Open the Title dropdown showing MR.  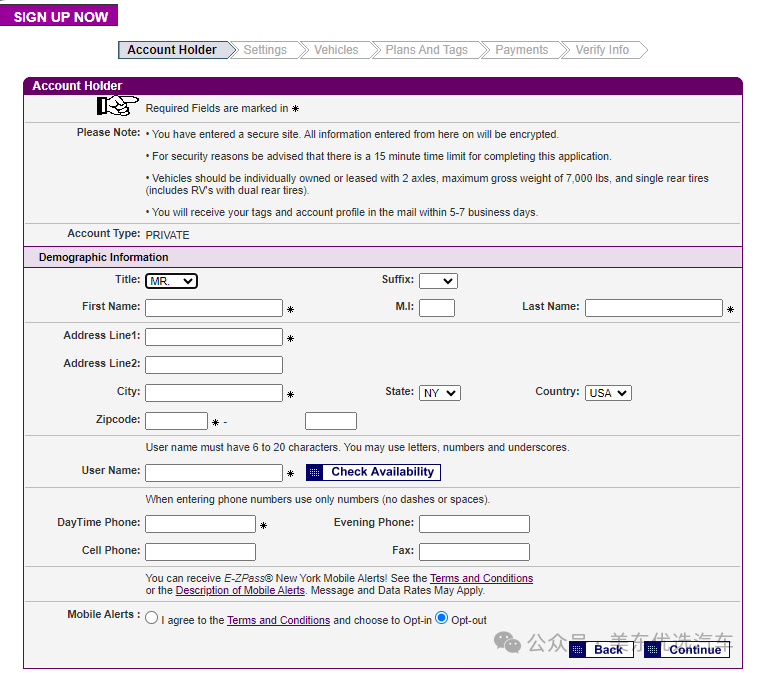click(x=171, y=281)
